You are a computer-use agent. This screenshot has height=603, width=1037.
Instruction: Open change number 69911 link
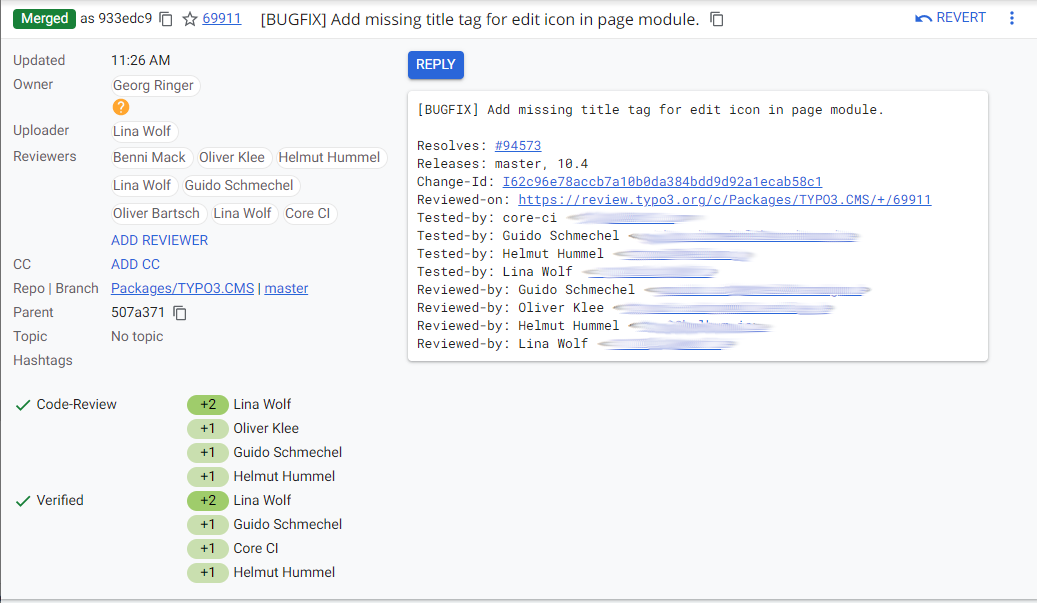tap(221, 18)
